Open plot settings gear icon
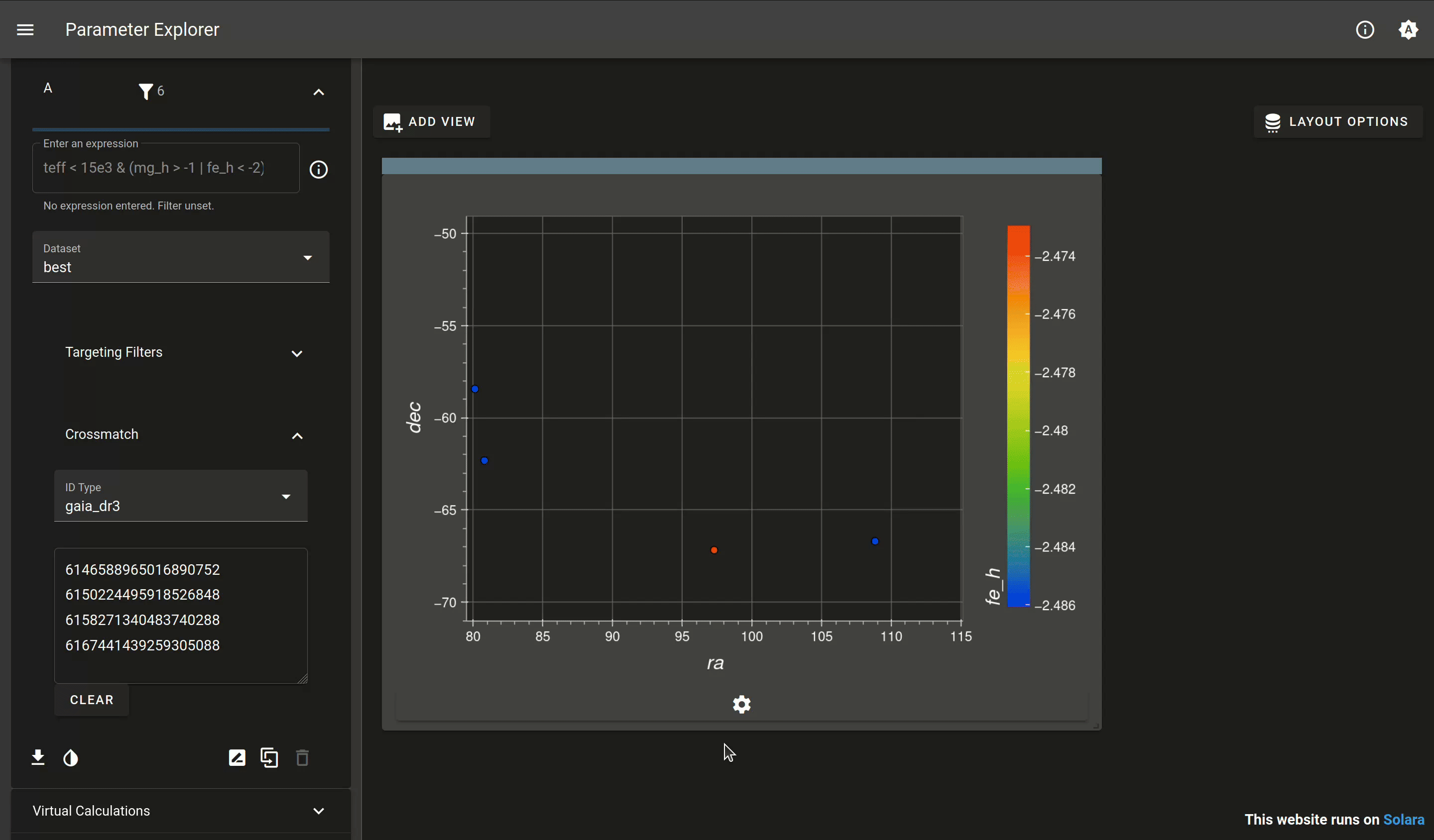The width and height of the screenshot is (1434, 840). (741, 705)
